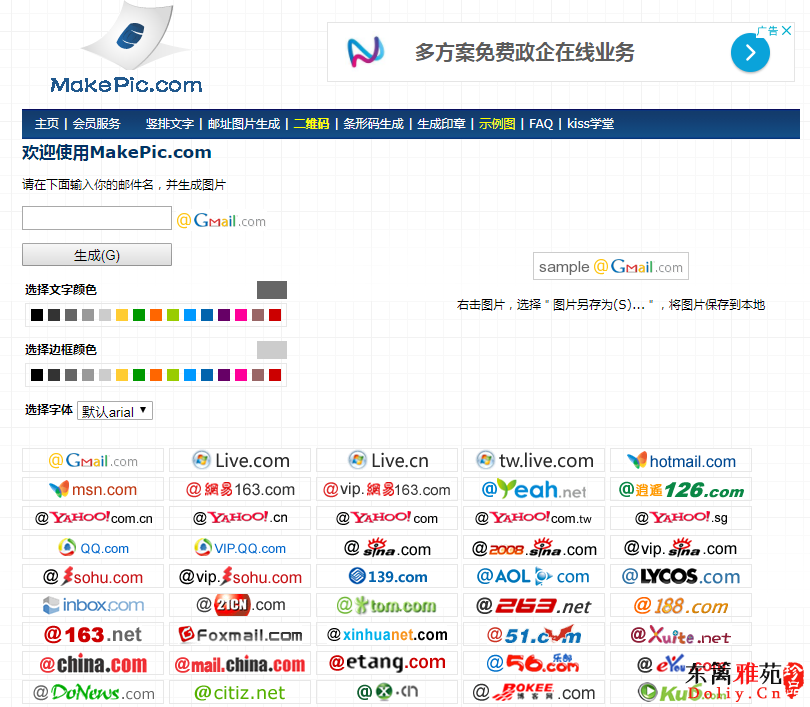Open 生成印章 in the navigation bar
Viewport: 810px width, 707px height.
[441, 123]
